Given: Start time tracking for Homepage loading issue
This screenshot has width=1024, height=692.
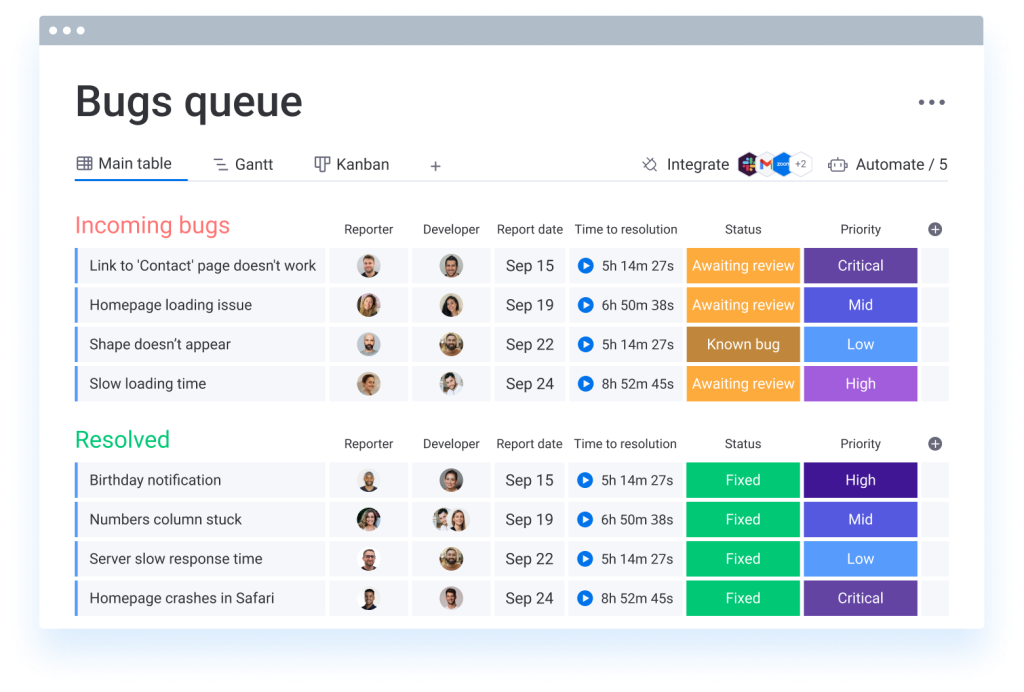Looking at the screenshot, I should pos(586,305).
